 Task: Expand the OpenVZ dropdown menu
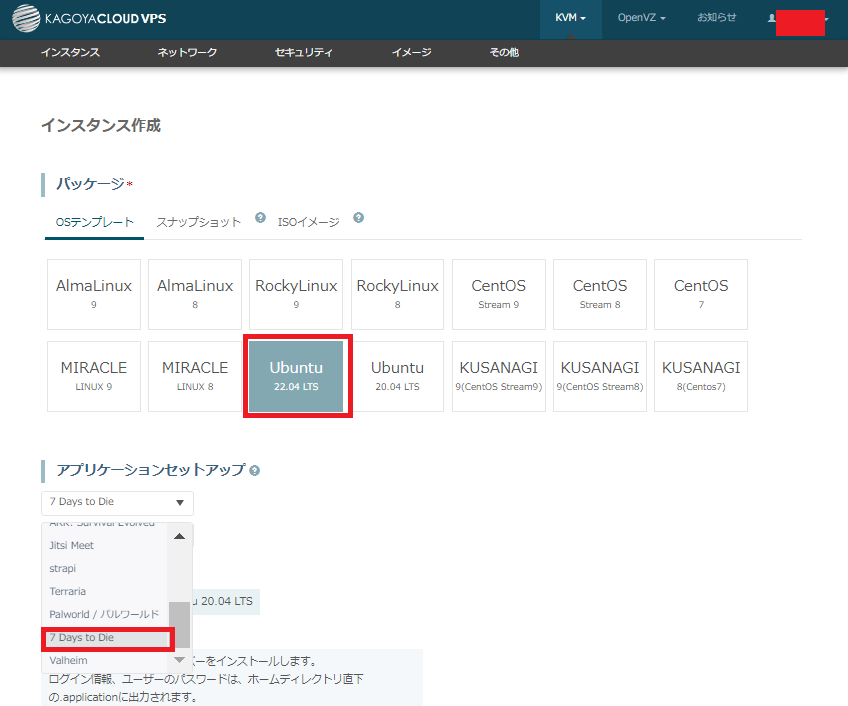click(x=641, y=18)
